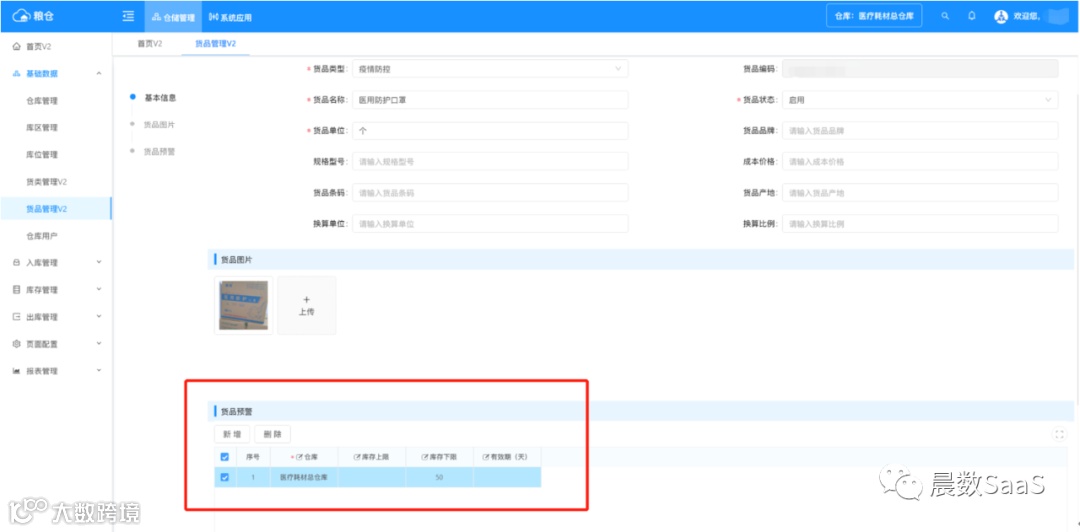Open the uploaded product image thumbnail
The height and width of the screenshot is (532, 1080).
pos(243,305)
